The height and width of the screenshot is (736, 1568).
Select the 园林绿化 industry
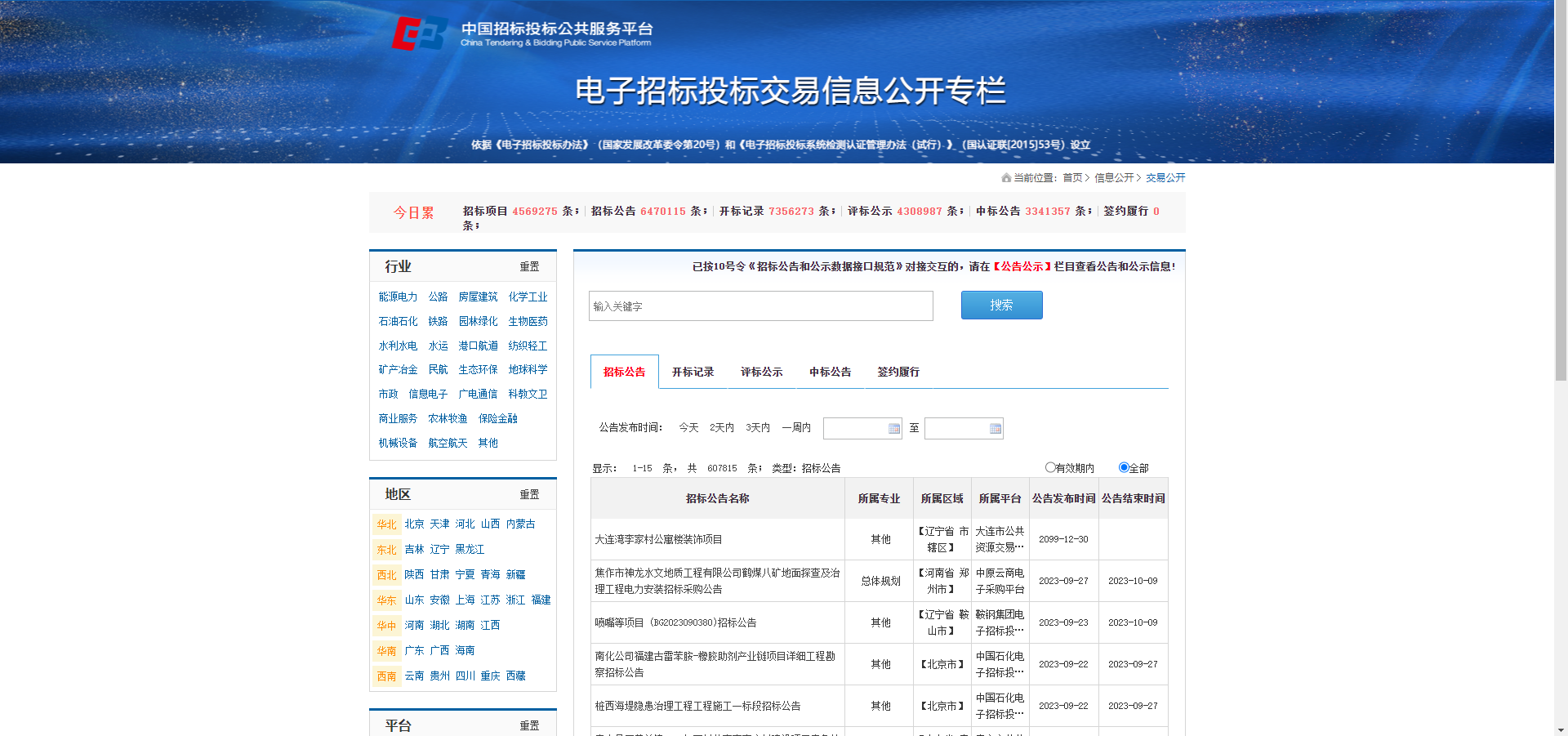click(478, 321)
